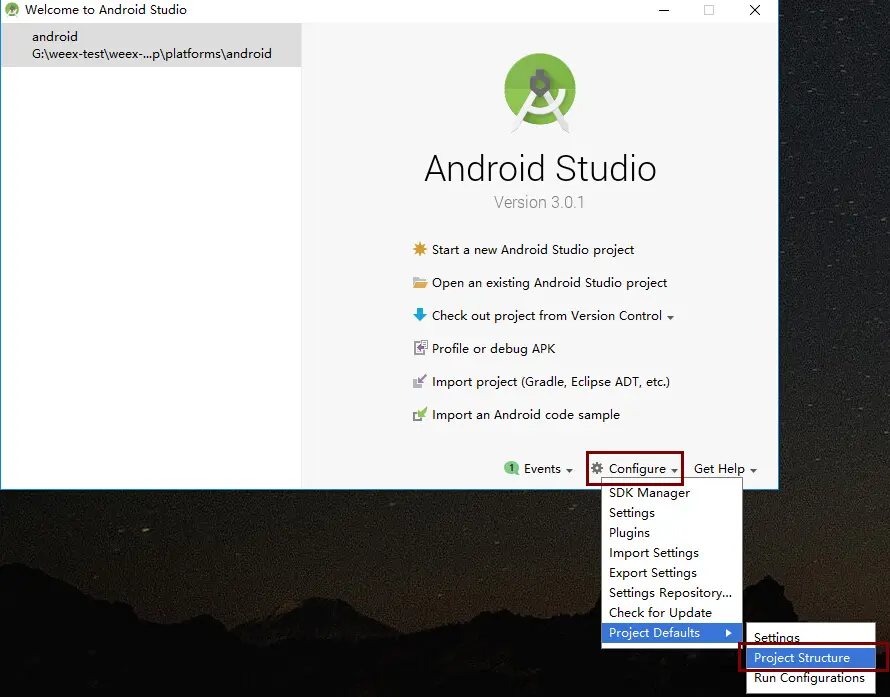Select Settings Repository... menu item

tap(671, 593)
